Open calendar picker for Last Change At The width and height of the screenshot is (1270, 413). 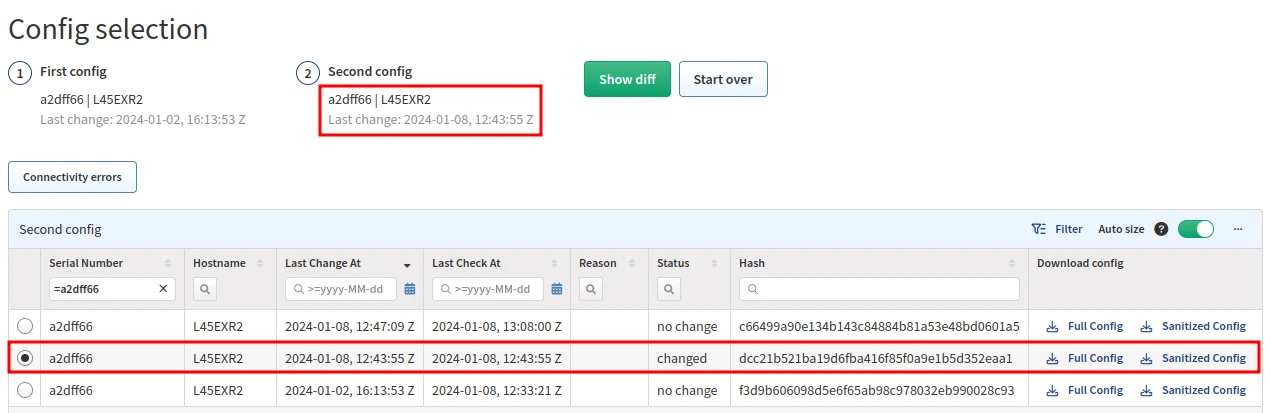click(409, 289)
